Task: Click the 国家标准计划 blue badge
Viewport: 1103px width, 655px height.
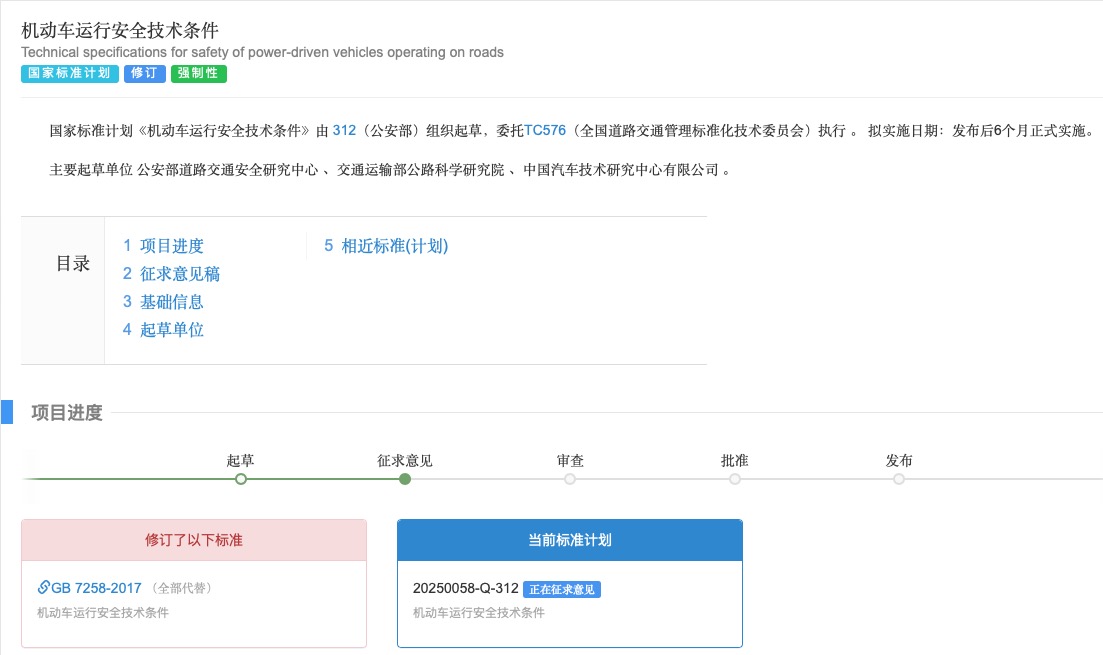Action: [x=68, y=73]
